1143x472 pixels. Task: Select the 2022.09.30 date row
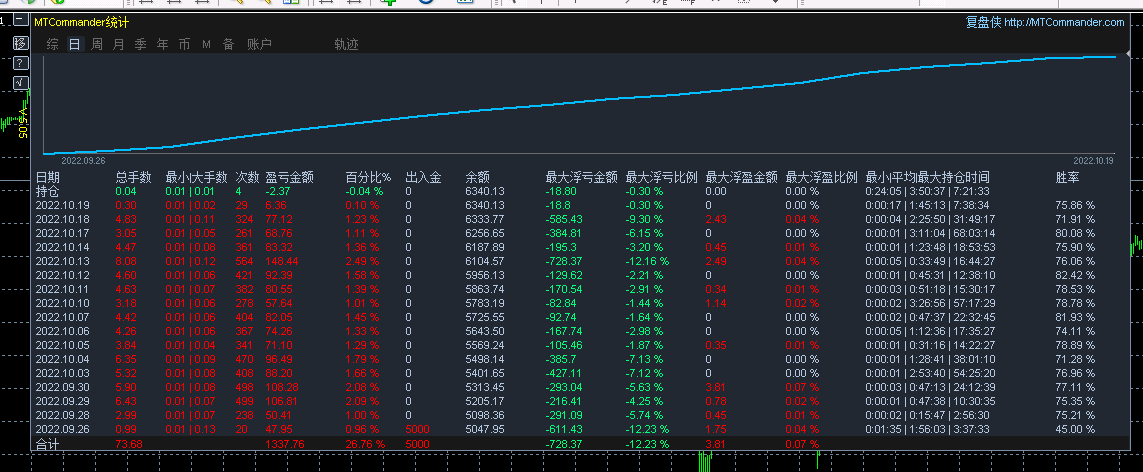[x=62, y=387]
